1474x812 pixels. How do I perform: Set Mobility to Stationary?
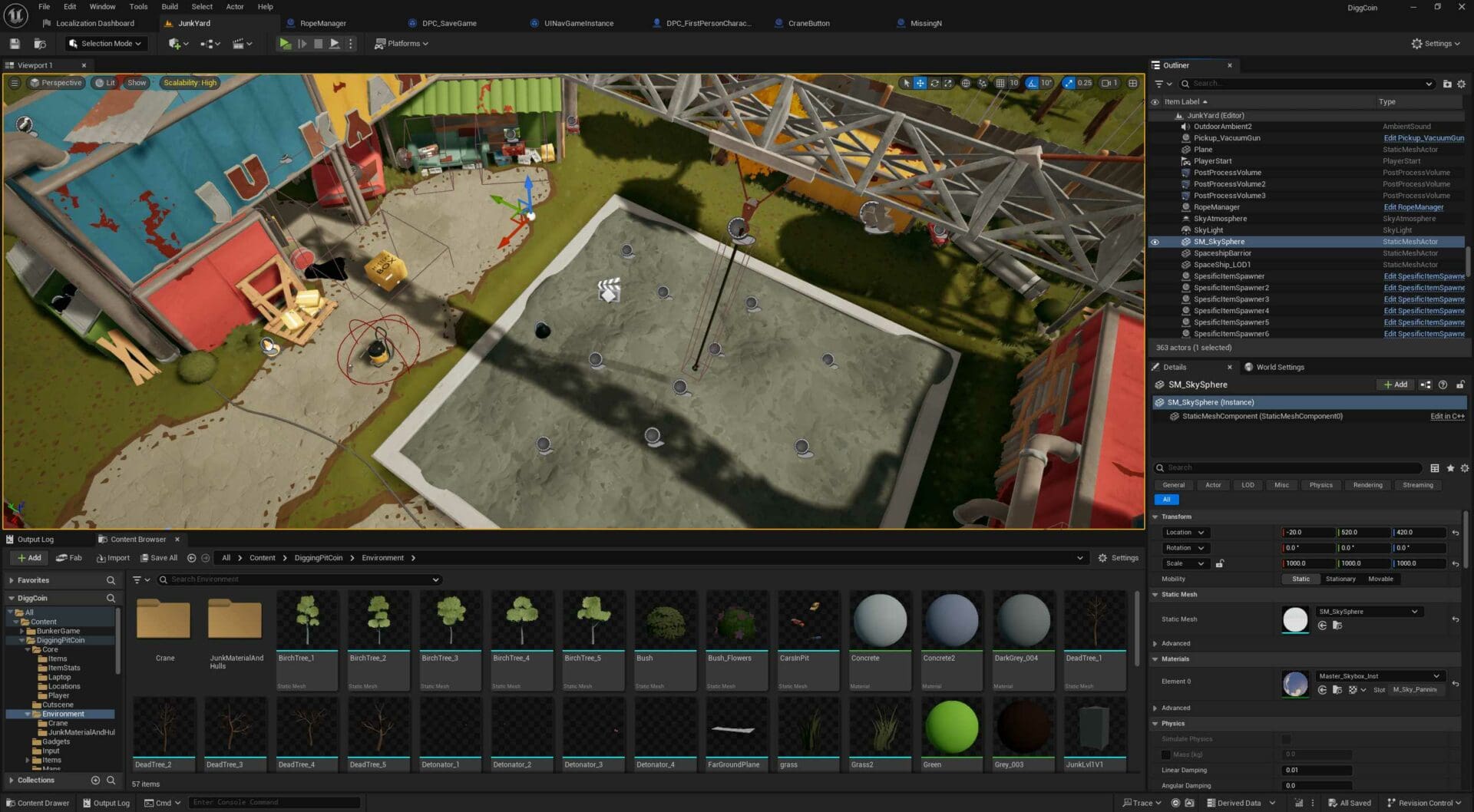pyautogui.click(x=1340, y=579)
